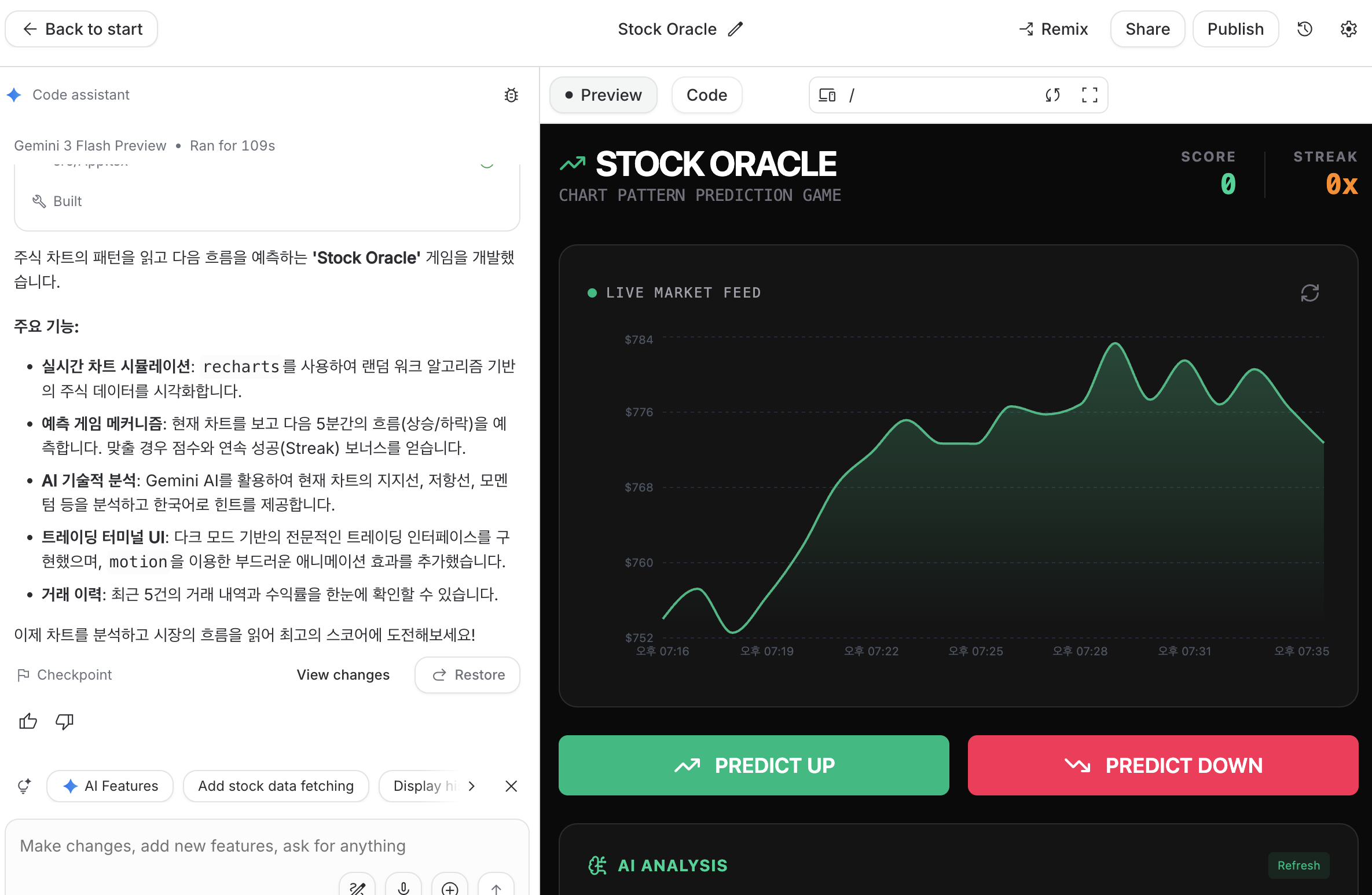Toggle device preview mode icon
The width and height of the screenshot is (1372, 895).
click(x=827, y=95)
